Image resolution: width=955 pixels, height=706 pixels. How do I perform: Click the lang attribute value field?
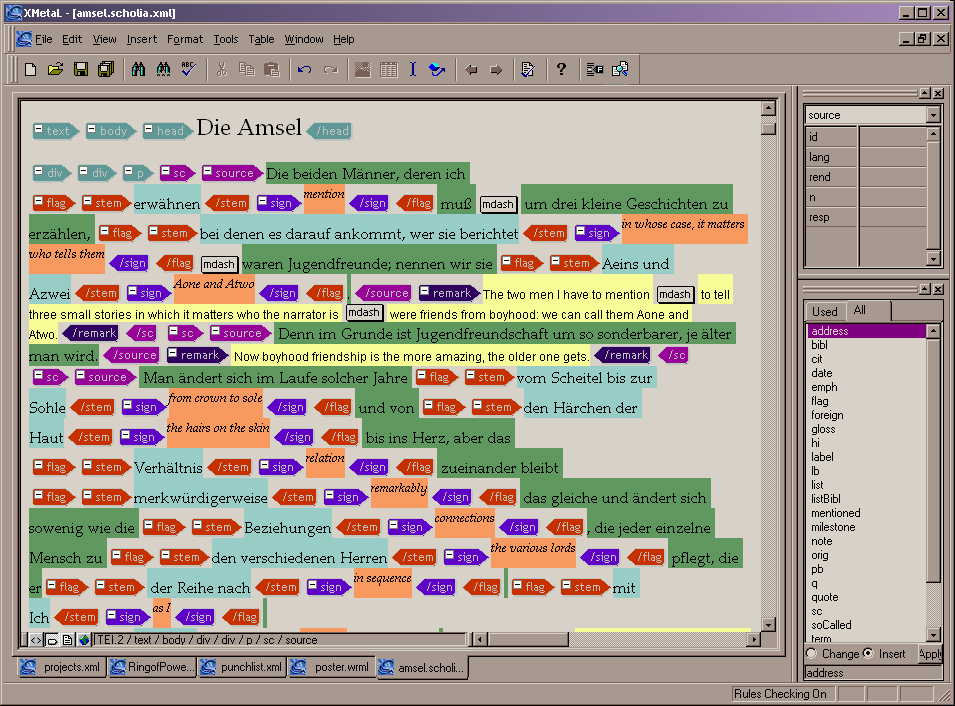(892, 157)
